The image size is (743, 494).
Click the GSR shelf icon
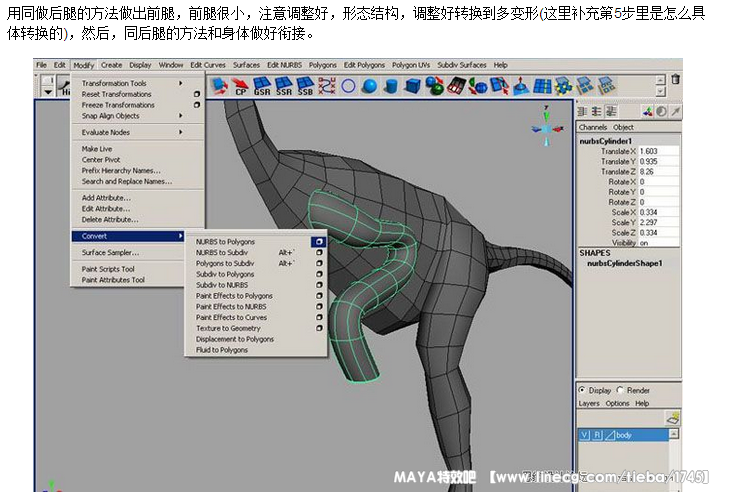[262, 86]
